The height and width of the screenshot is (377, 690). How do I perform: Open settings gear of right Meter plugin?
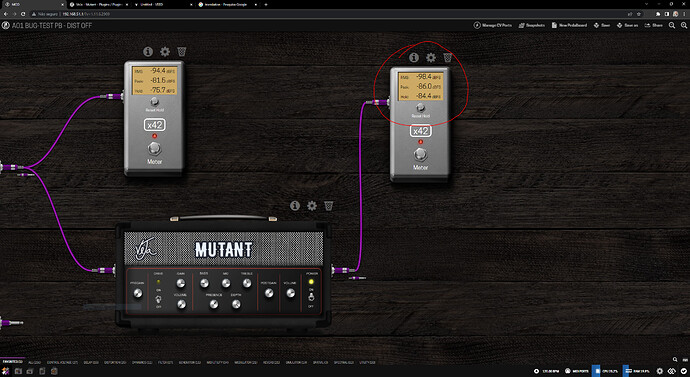(x=431, y=57)
